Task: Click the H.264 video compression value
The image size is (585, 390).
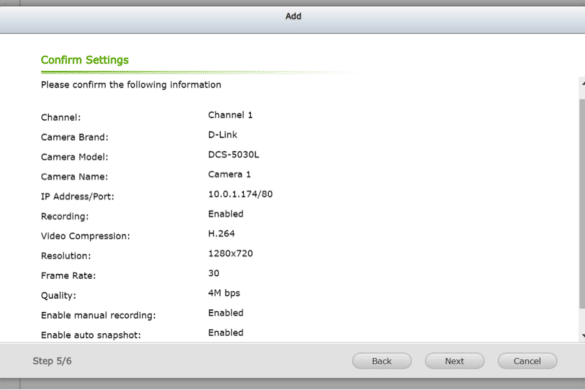Action: coord(221,234)
